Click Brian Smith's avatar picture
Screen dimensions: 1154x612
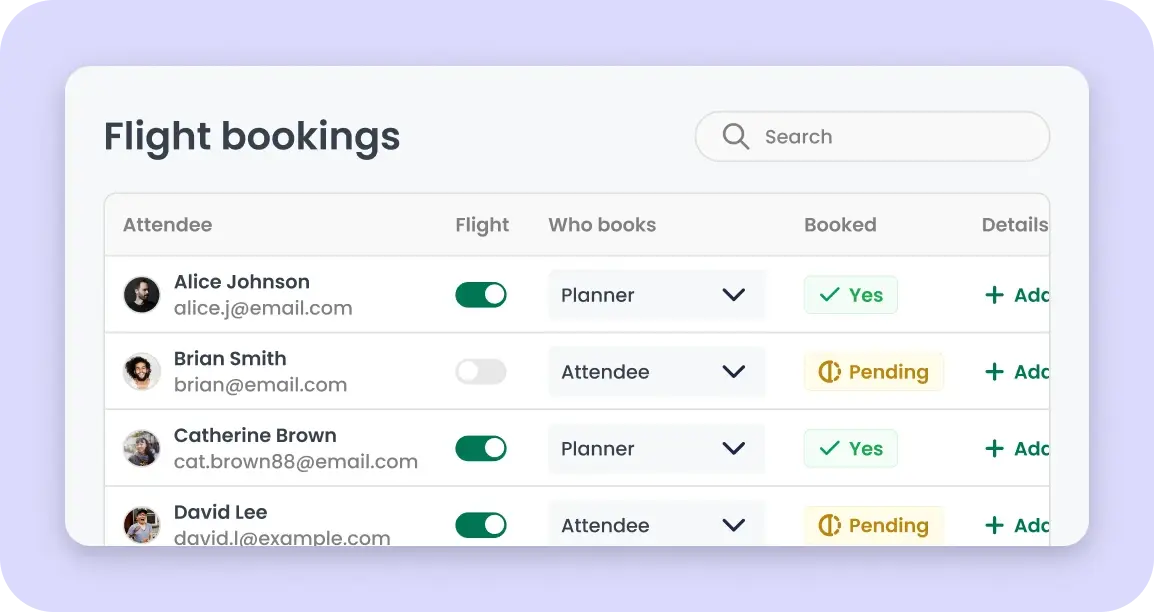tap(141, 372)
